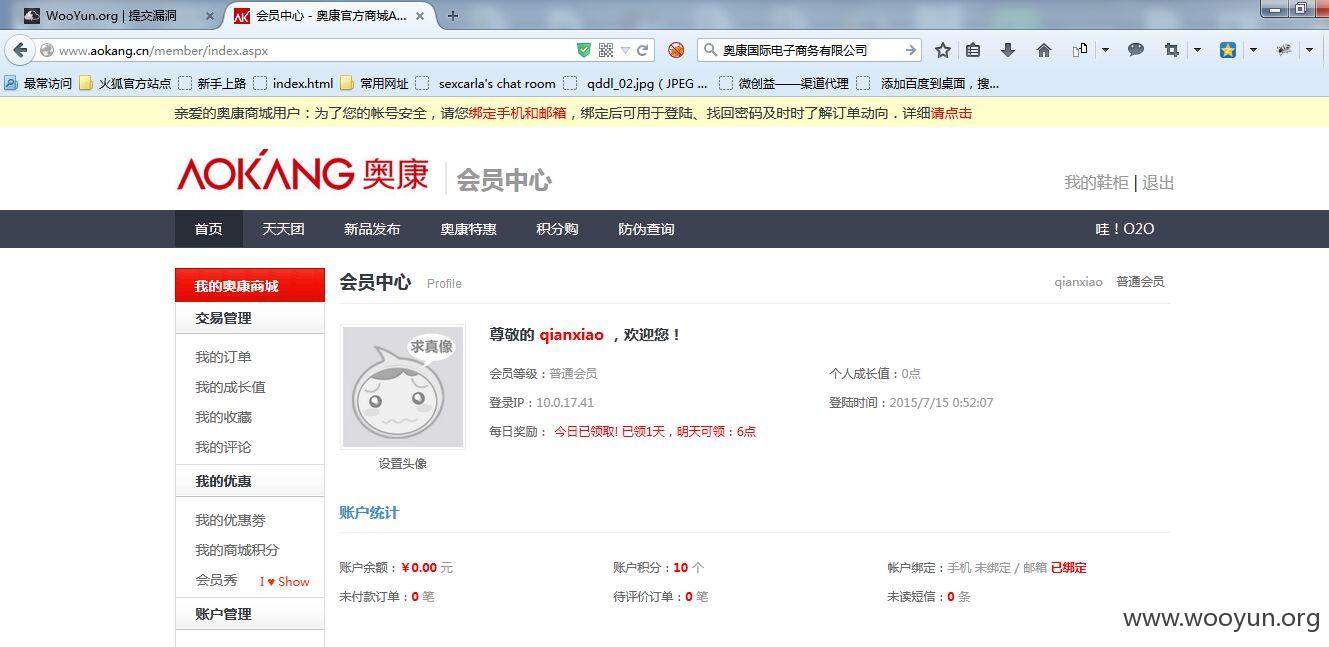Click 设置头像 under the avatar

coord(402,464)
